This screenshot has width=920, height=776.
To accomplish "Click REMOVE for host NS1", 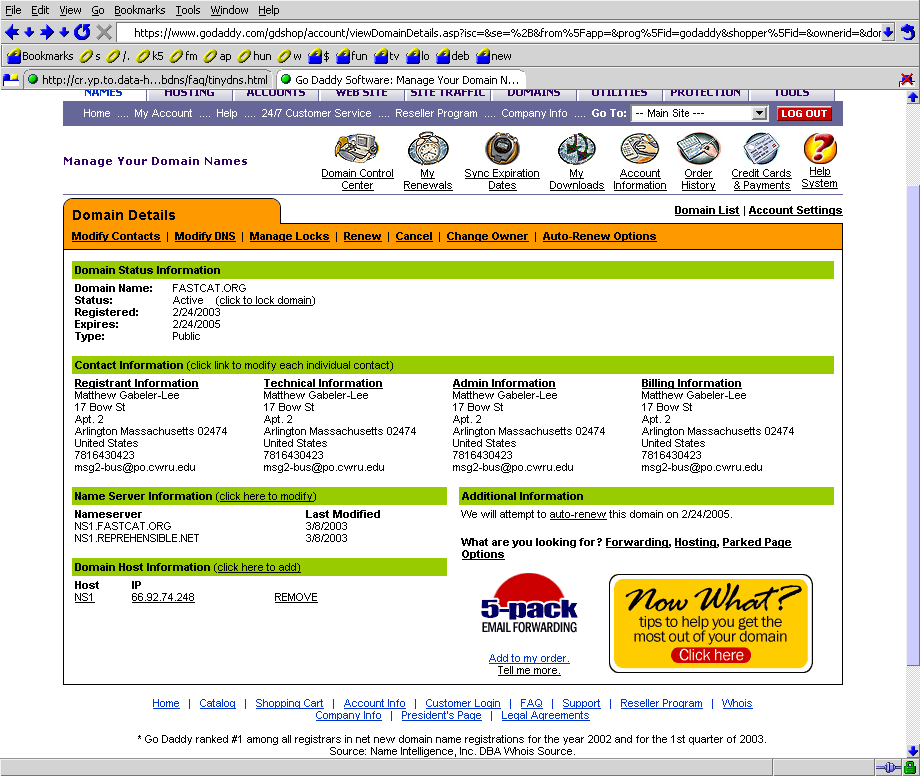I will coord(296,597).
